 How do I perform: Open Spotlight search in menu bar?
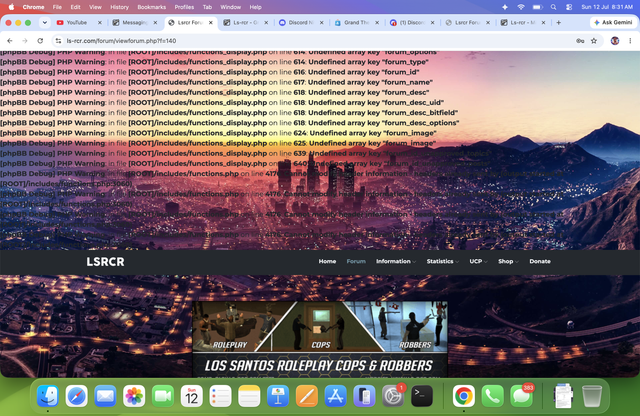click(x=553, y=7)
